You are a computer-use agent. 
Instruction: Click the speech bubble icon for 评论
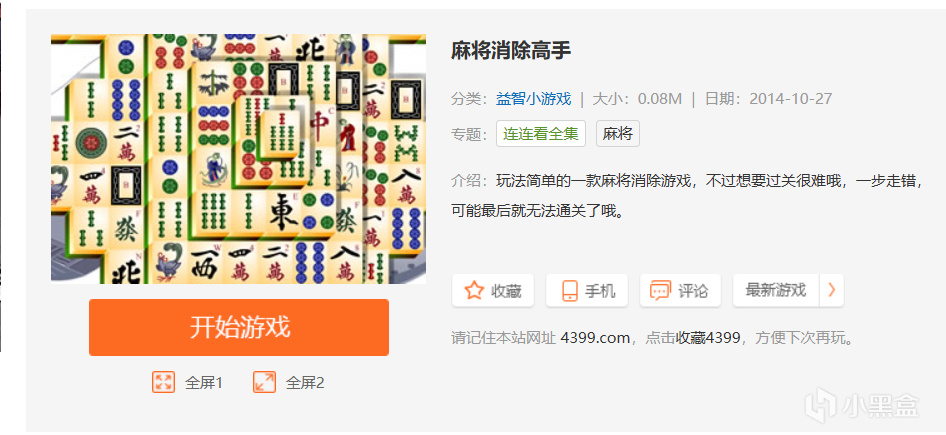660,291
